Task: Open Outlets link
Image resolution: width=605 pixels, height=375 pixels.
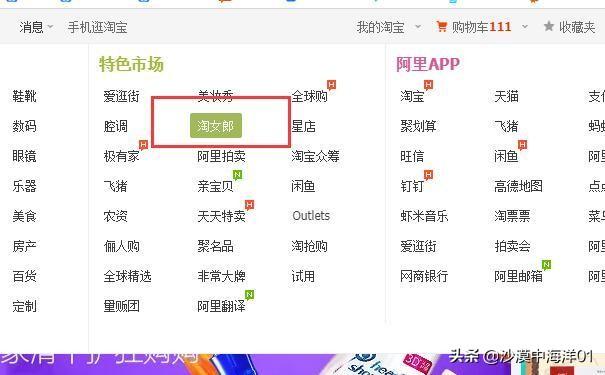Action: [311, 216]
